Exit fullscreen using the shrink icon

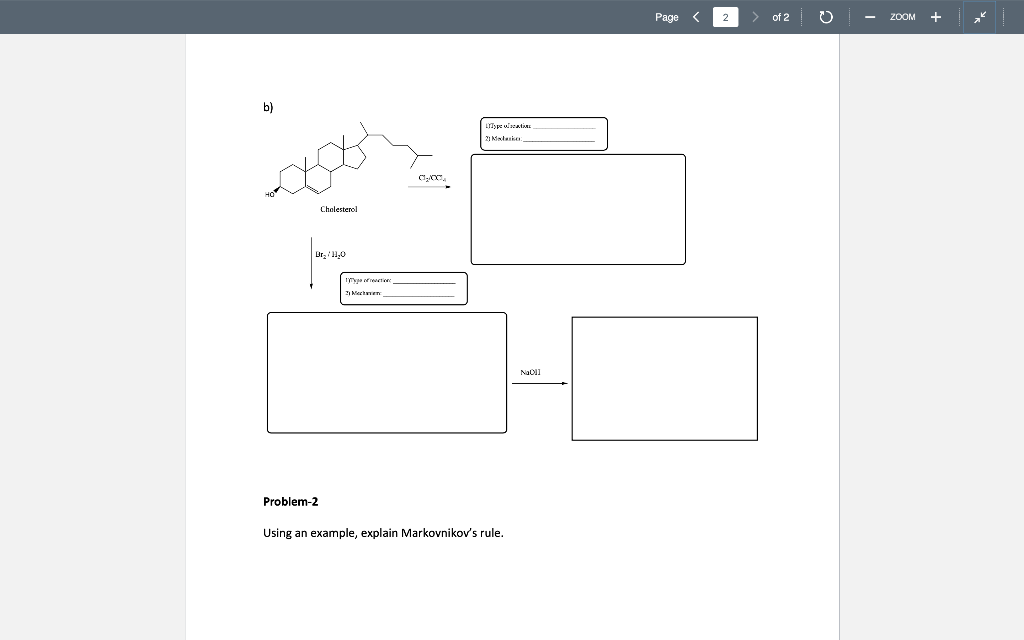click(978, 16)
